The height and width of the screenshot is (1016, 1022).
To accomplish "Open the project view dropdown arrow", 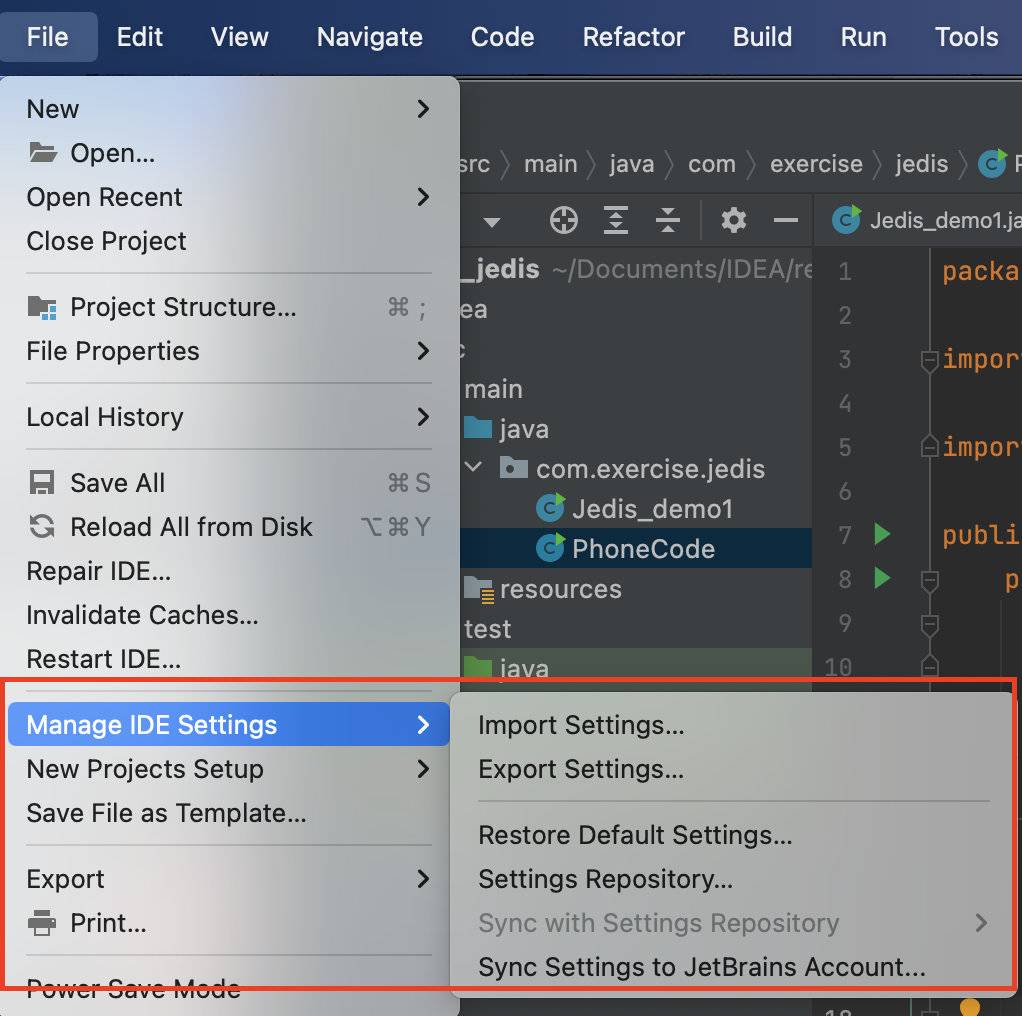I will (492, 223).
